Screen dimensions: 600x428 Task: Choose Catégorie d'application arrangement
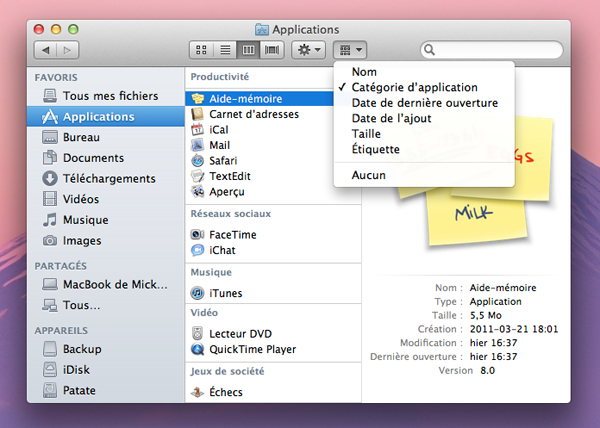(x=424, y=88)
